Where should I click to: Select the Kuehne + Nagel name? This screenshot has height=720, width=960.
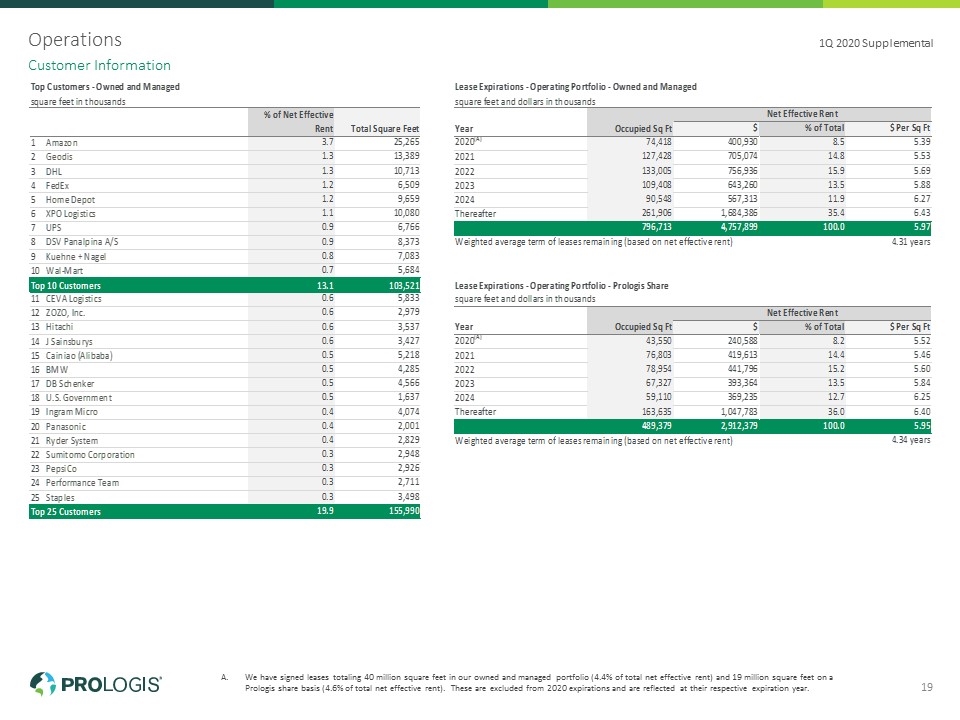[76, 257]
